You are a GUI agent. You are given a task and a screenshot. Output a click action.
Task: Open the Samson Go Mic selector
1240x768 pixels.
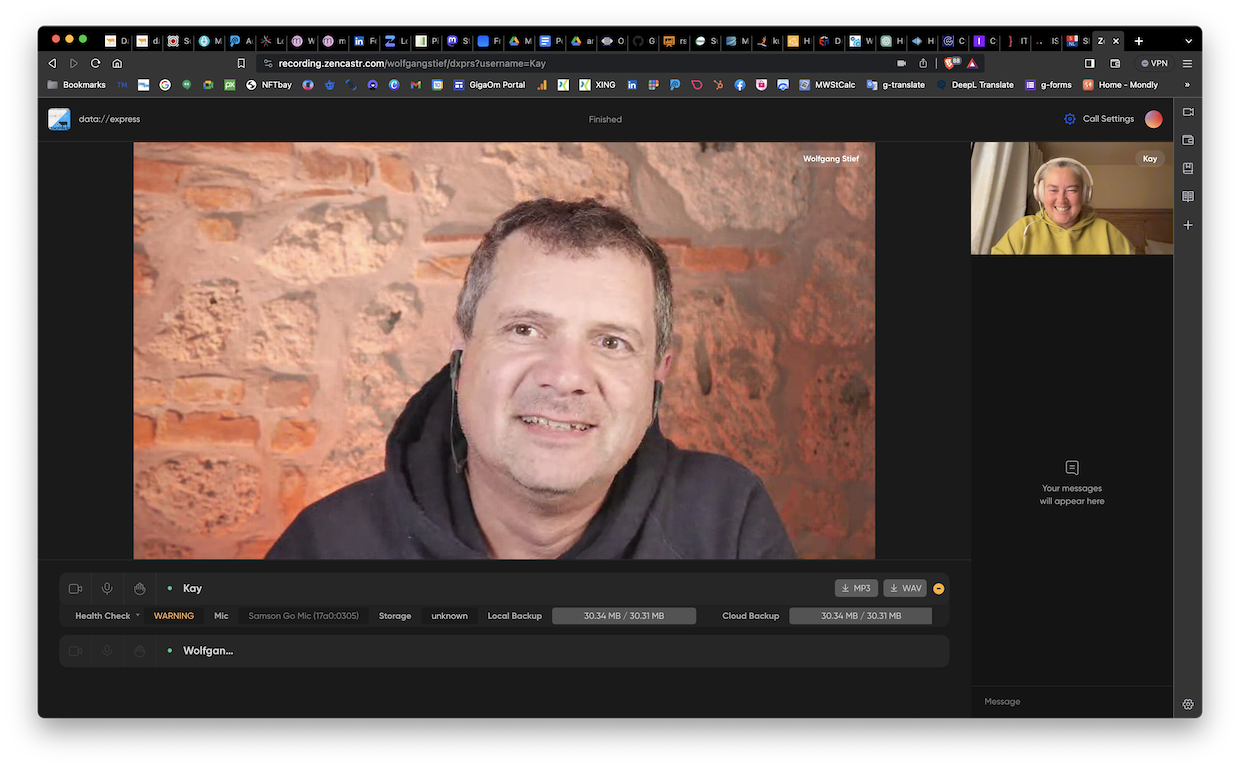pos(303,616)
